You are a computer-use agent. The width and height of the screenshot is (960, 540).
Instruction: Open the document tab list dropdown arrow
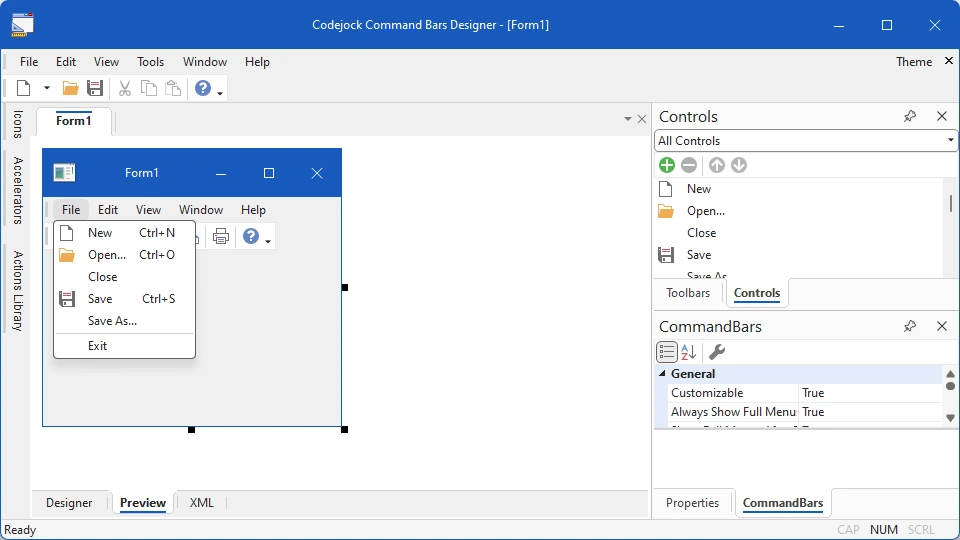[x=628, y=119]
